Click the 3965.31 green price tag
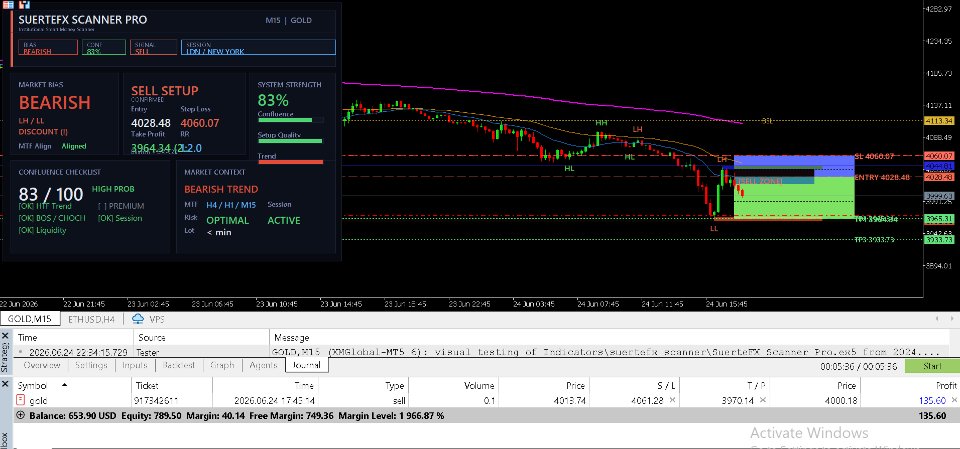 pos(940,219)
